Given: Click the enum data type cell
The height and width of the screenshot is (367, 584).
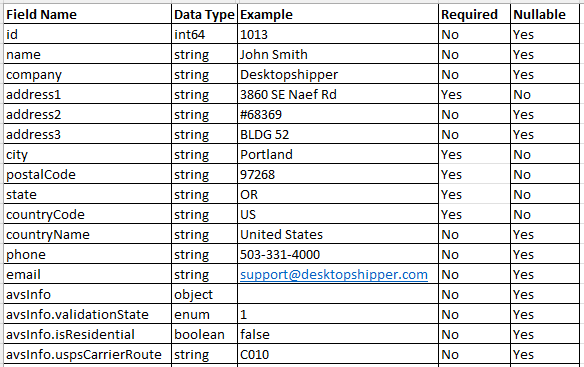Looking at the screenshot, I should coord(204,314).
